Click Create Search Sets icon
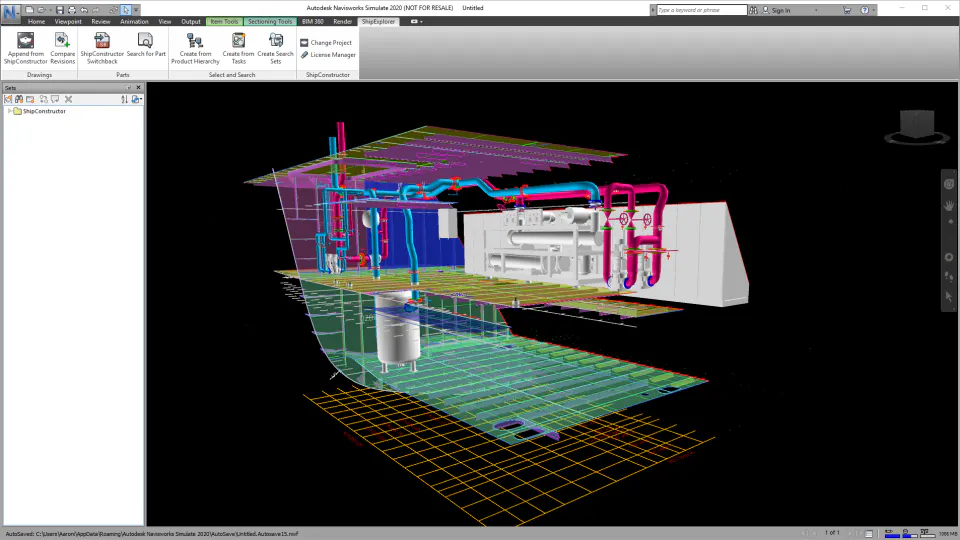960x540 pixels. (x=276, y=40)
